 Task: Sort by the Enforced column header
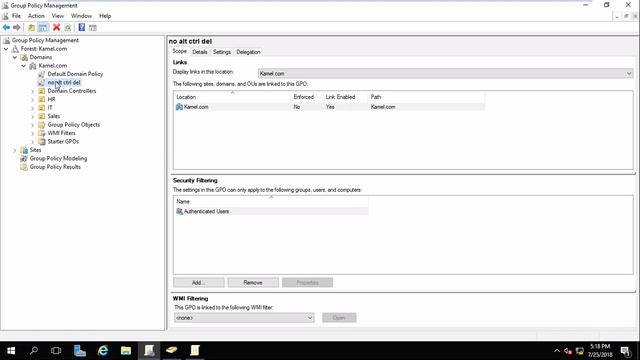coord(307,97)
